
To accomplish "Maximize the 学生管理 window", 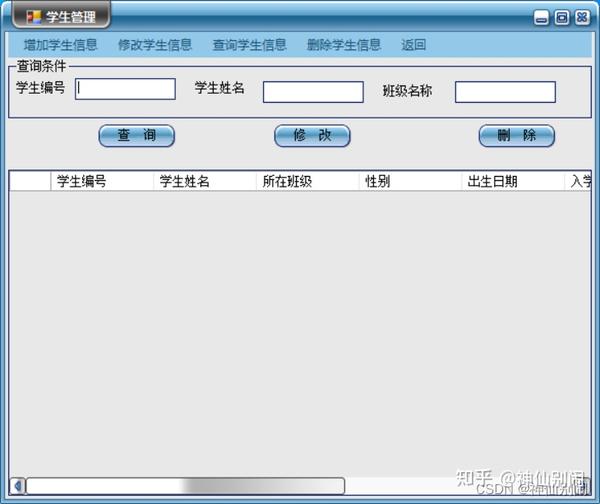I will click(x=562, y=18).
